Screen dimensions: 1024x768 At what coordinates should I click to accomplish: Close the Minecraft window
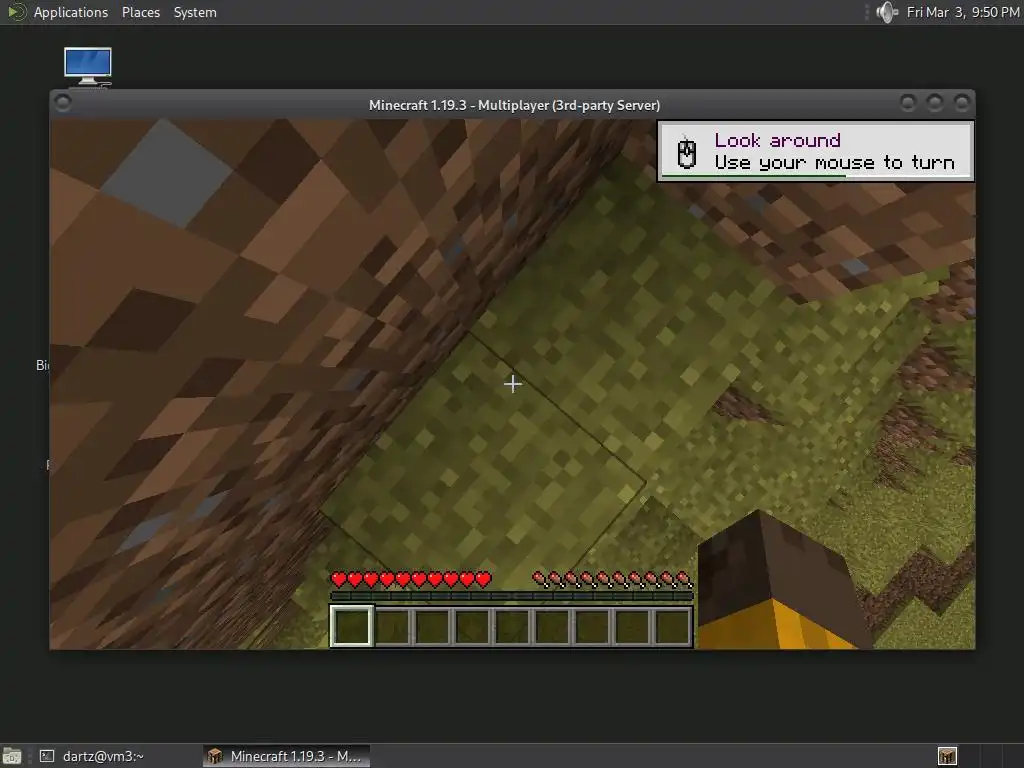961,103
